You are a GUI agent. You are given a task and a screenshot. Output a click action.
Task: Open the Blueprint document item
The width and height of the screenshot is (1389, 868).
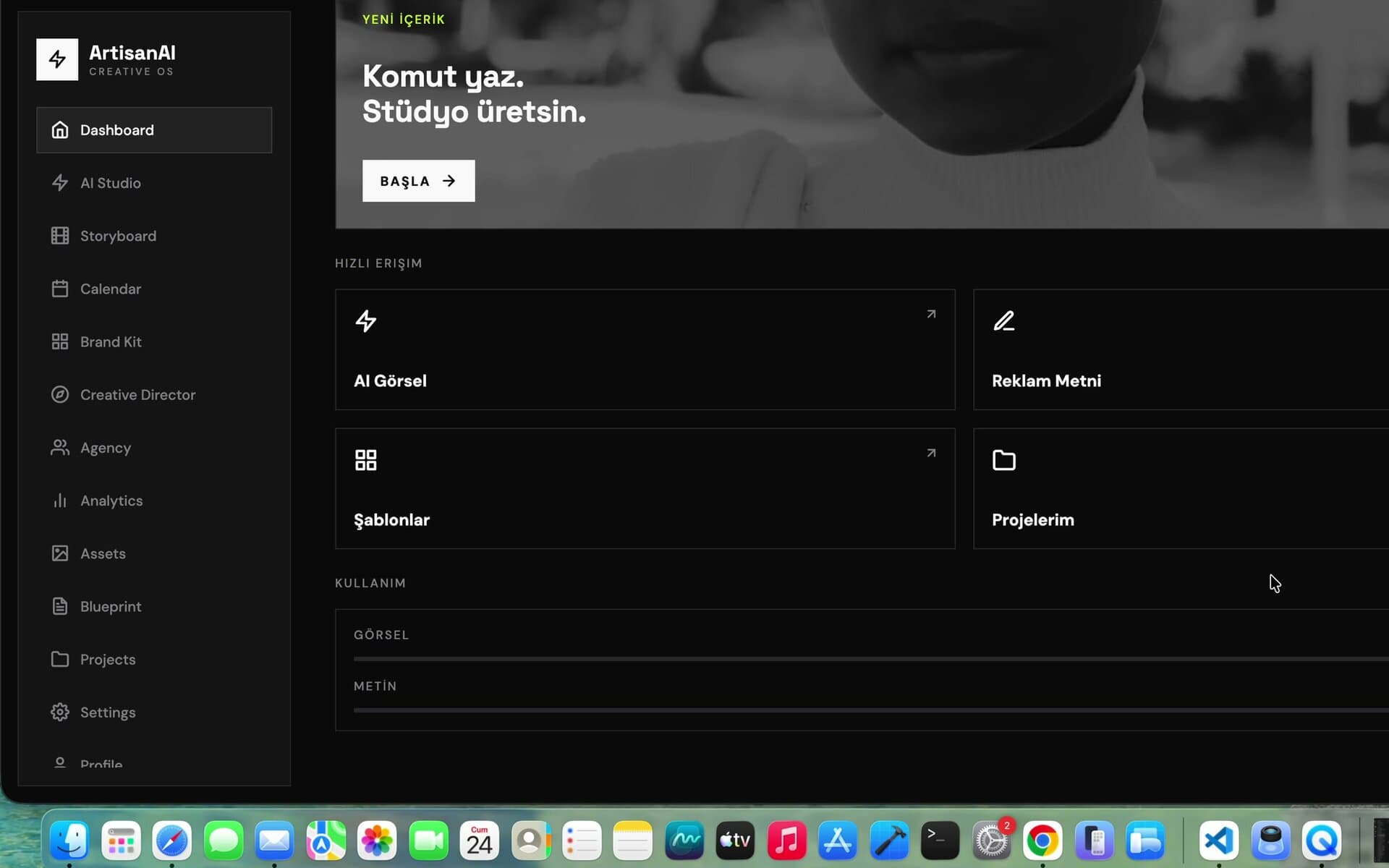tap(154, 606)
